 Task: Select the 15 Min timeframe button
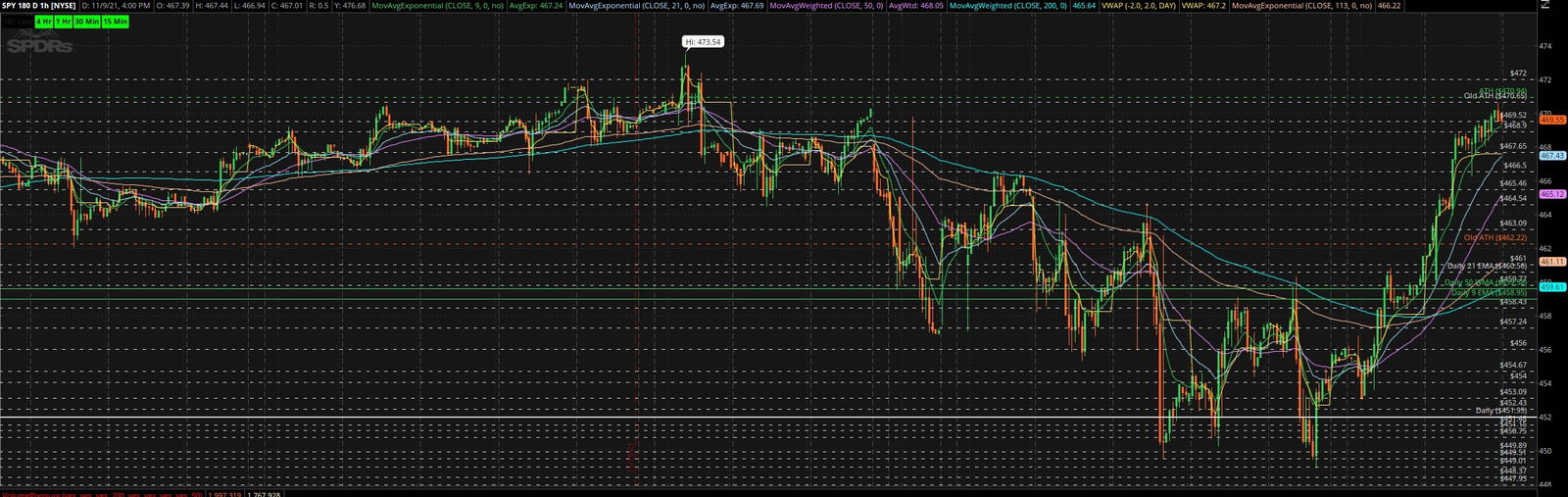tap(114, 21)
